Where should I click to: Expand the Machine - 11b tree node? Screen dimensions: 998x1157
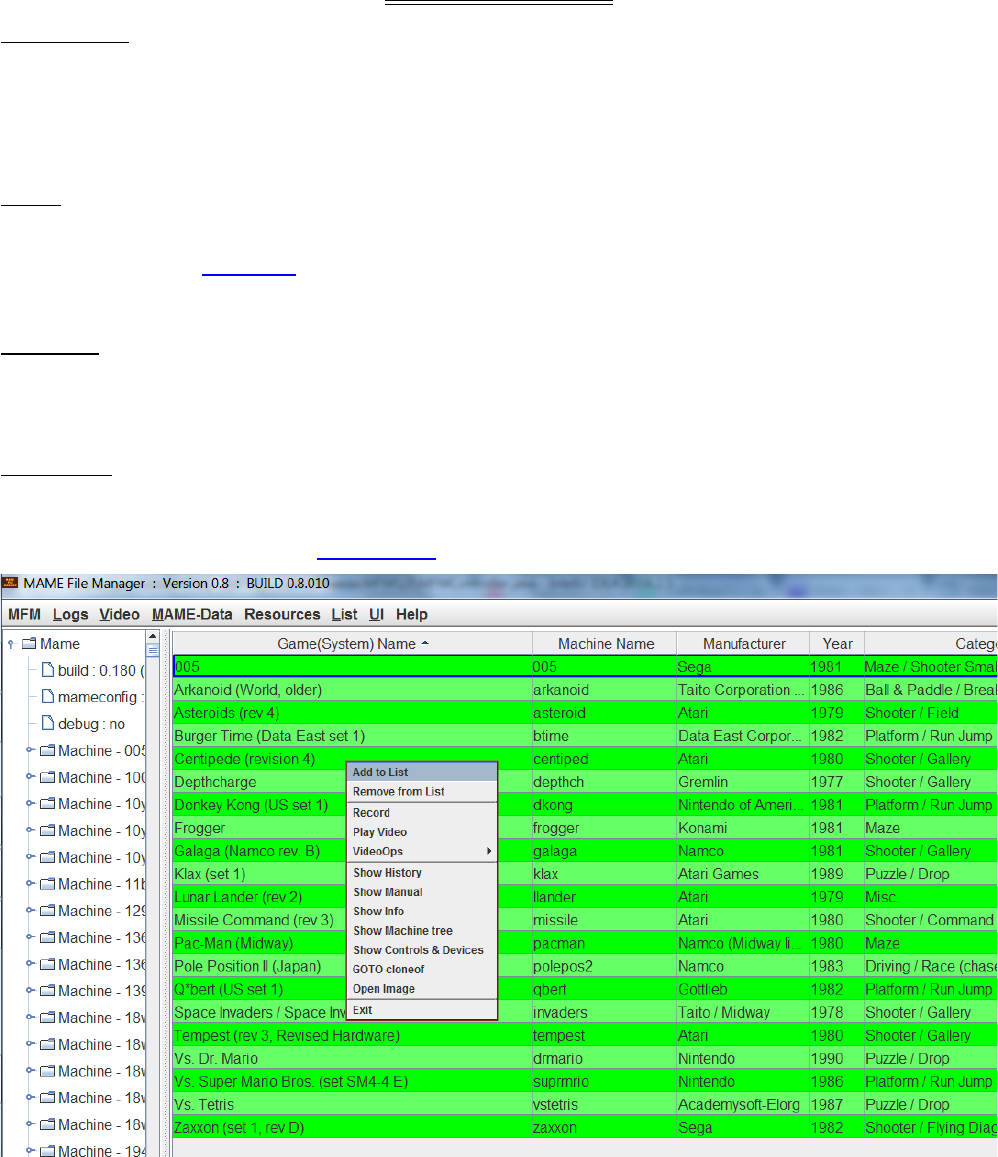[x=30, y=883]
